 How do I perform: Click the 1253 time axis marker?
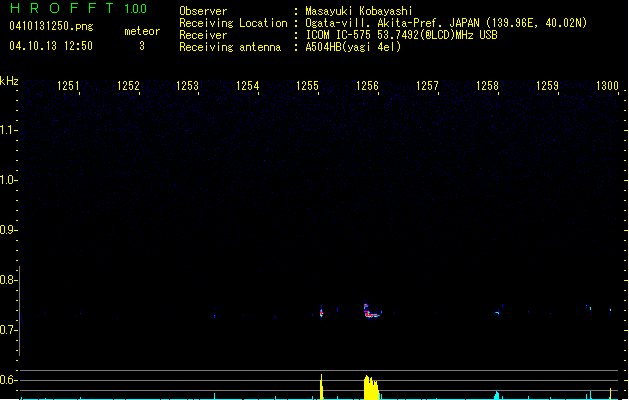pyautogui.click(x=188, y=86)
